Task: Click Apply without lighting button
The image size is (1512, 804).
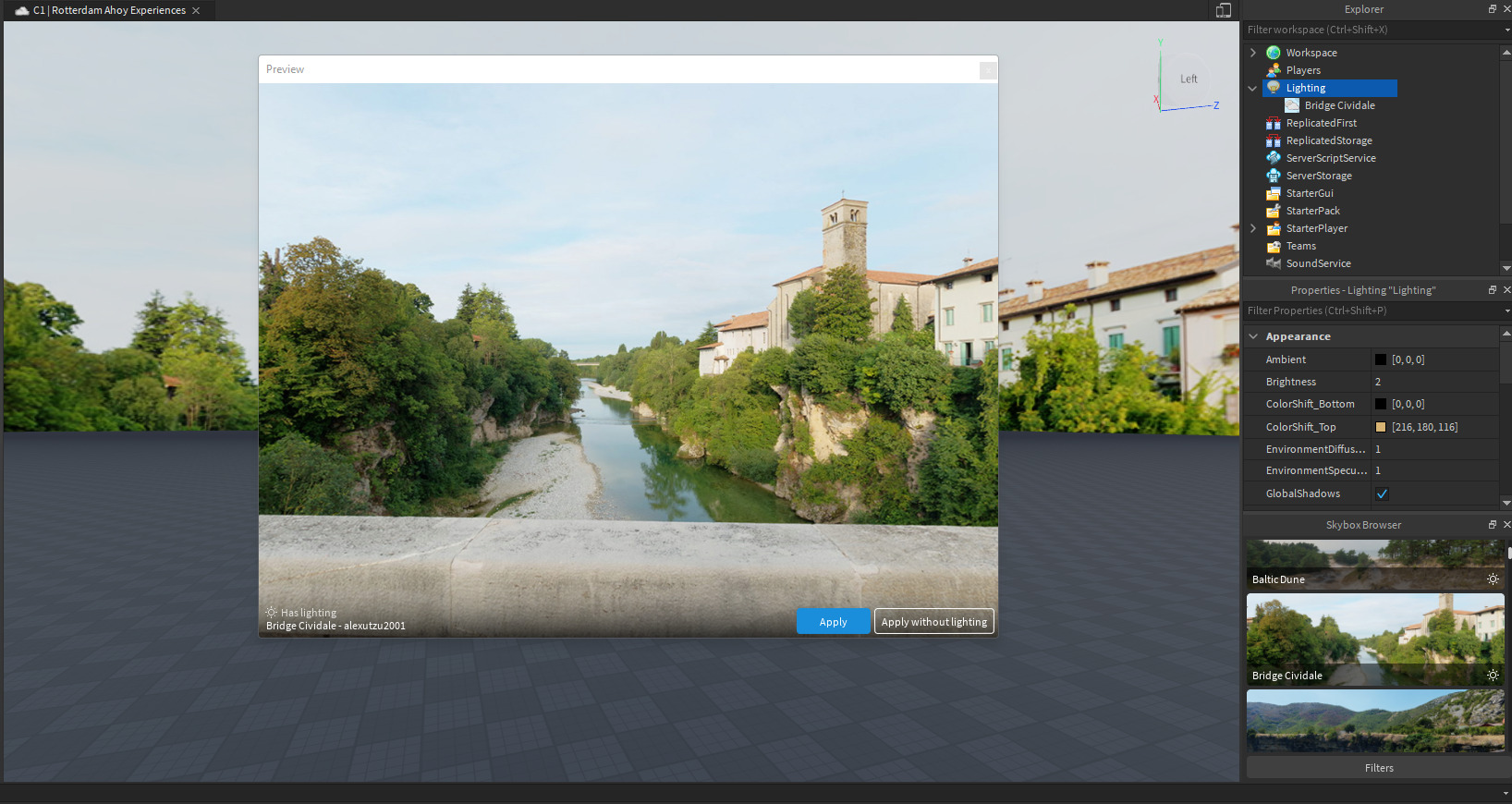Action: [933, 622]
